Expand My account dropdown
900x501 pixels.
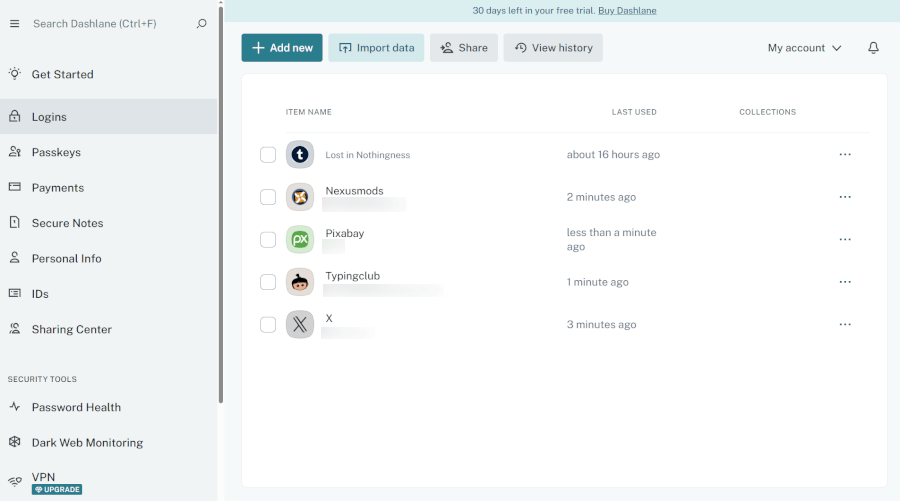804,48
